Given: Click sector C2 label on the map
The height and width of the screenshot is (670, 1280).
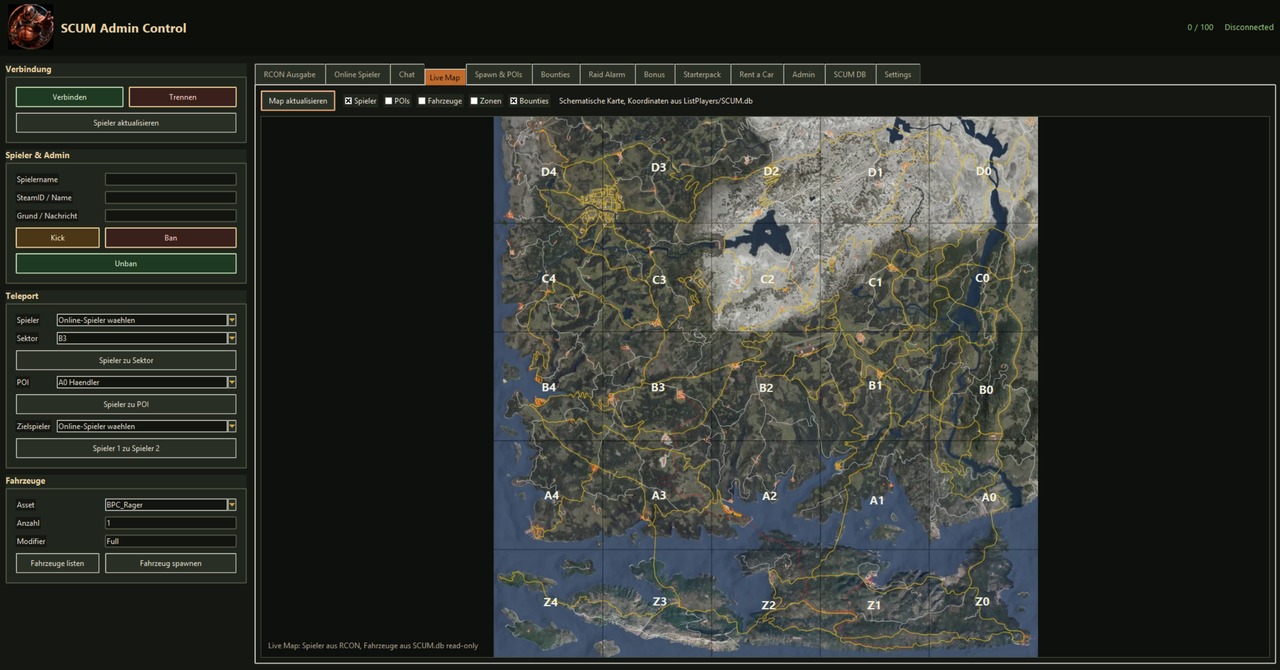Looking at the screenshot, I should coord(767,279).
